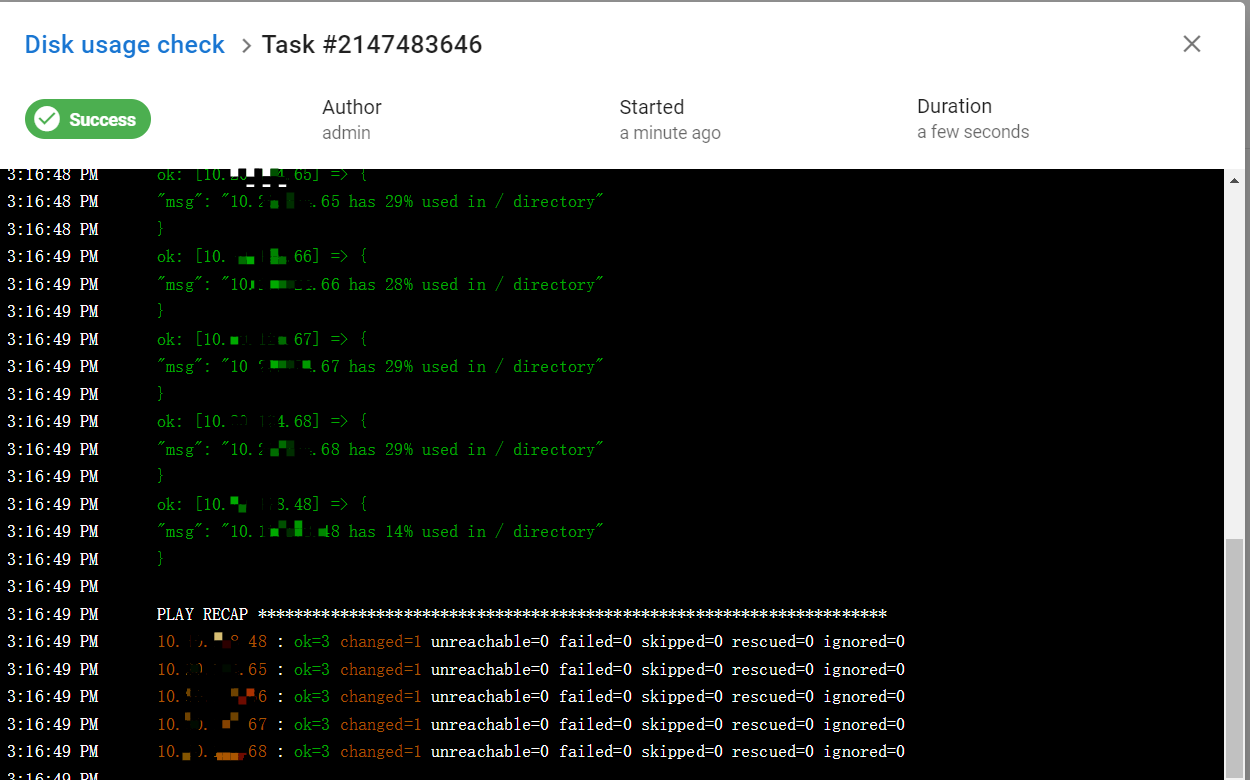Screen dimensions: 1250x780
Task: Click the author name admin
Action: point(346,133)
